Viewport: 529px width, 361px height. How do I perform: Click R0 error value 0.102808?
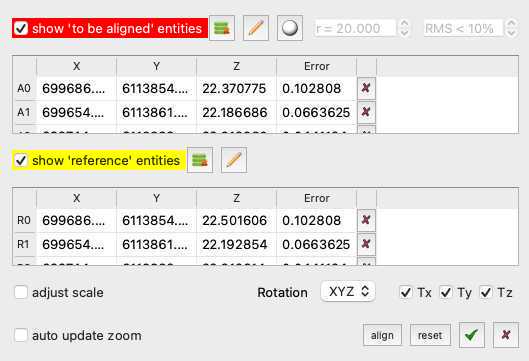click(x=316, y=221)
